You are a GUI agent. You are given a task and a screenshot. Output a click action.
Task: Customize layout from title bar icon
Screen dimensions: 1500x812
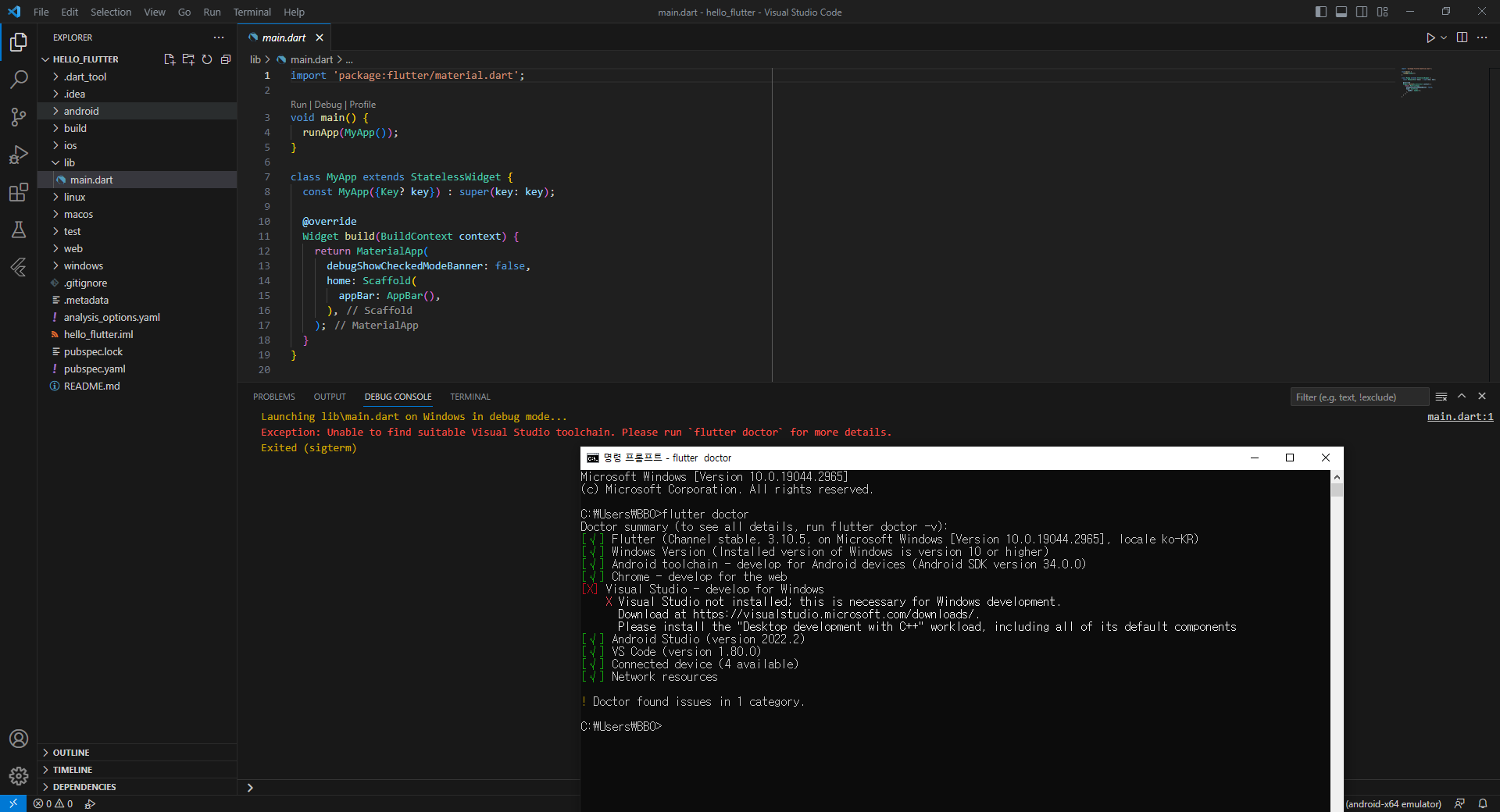[x=1383, y=12]
